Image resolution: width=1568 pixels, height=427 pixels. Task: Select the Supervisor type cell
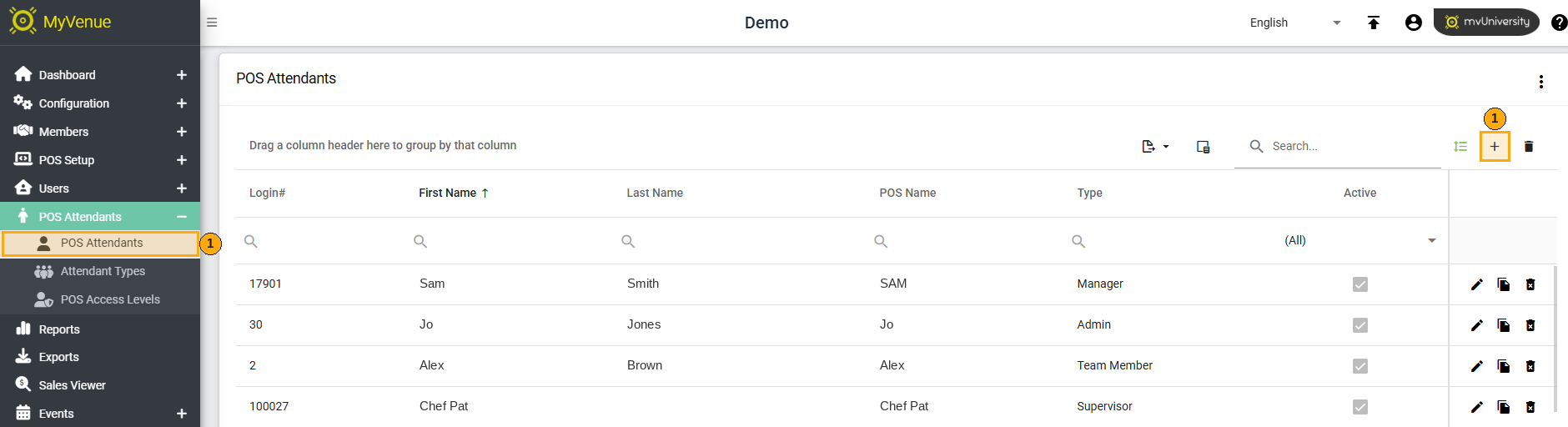coord(1104,406)
